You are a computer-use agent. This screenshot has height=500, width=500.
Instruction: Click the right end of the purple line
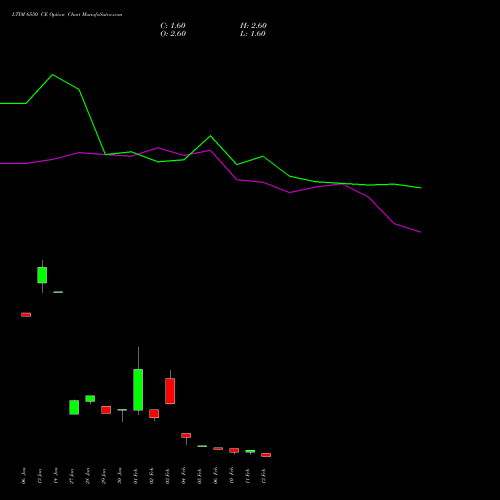pos(421,232)
